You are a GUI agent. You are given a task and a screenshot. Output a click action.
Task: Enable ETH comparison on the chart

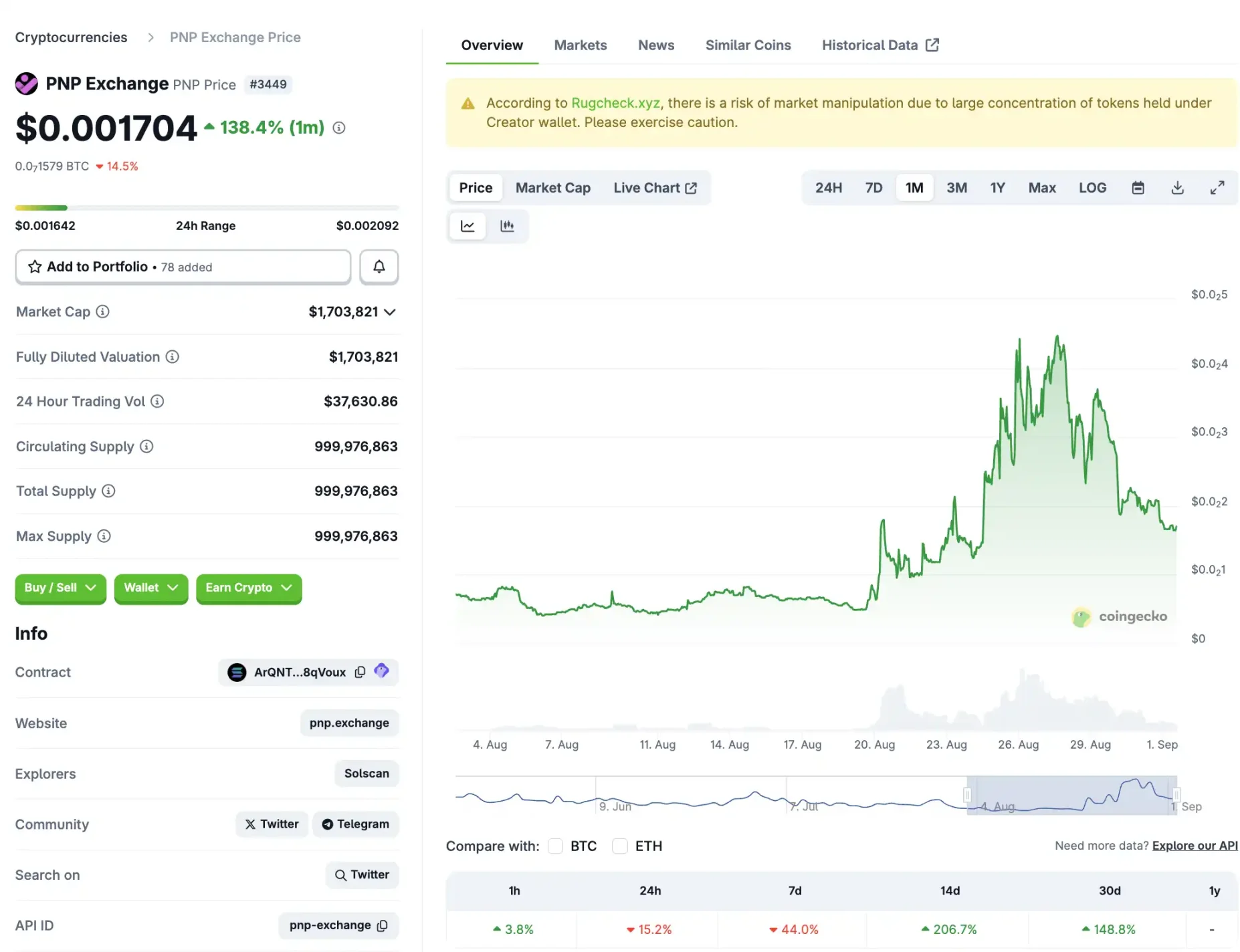[620, 846]
